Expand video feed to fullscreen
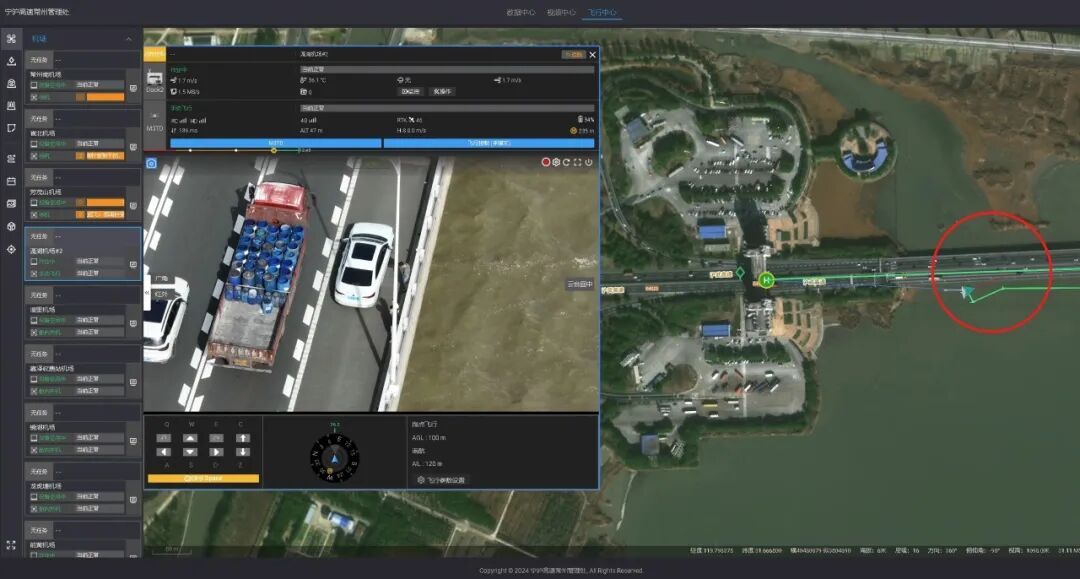The image size is (1080, 579). point(578,162)
